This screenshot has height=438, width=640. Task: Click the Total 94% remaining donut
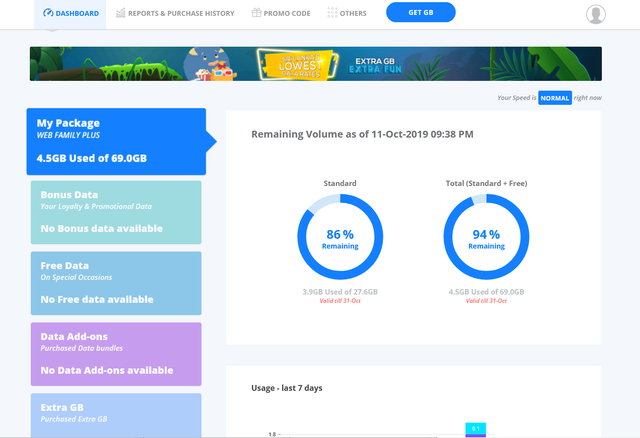[486, 237]
